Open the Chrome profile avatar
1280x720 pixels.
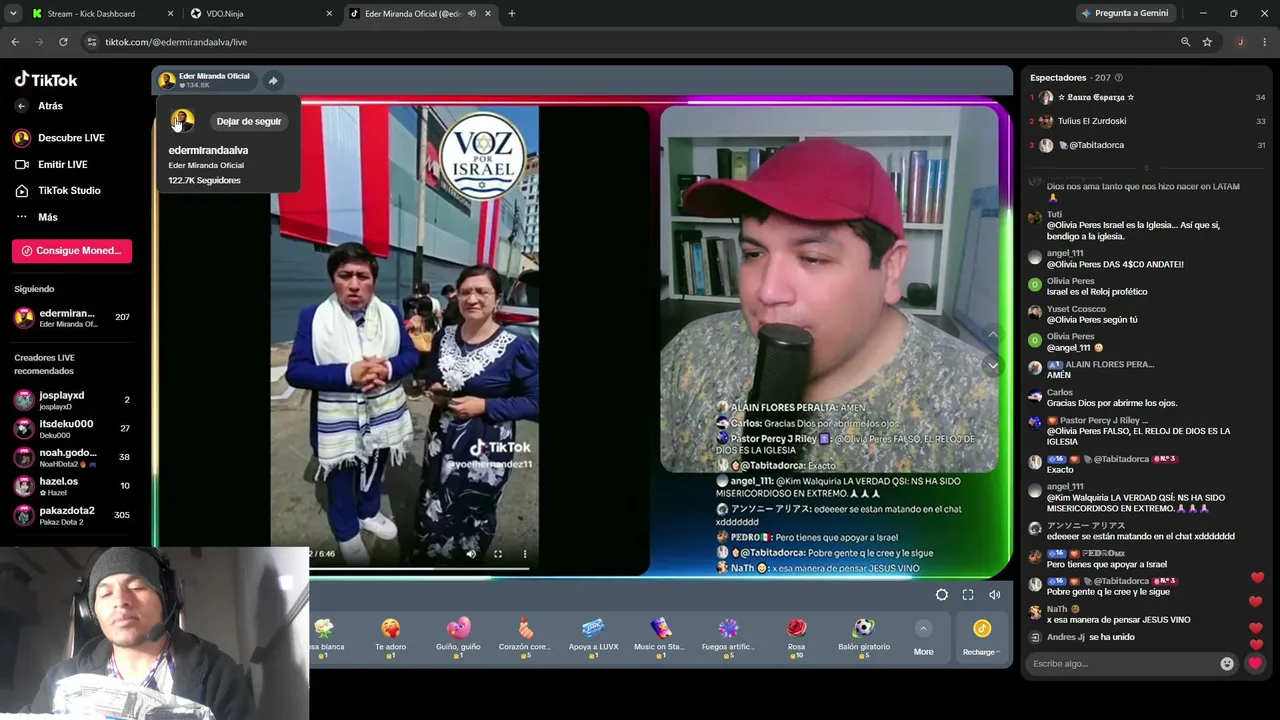(x=1240, y=42)
